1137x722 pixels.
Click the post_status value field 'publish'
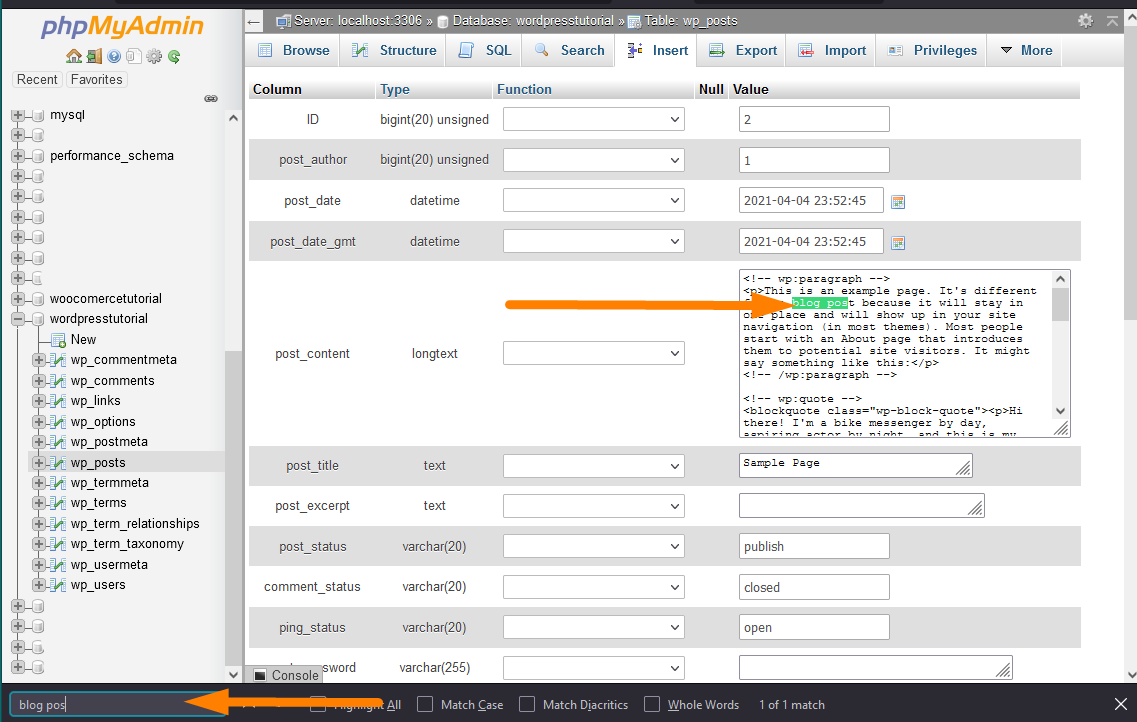click(x=814, y=547)
